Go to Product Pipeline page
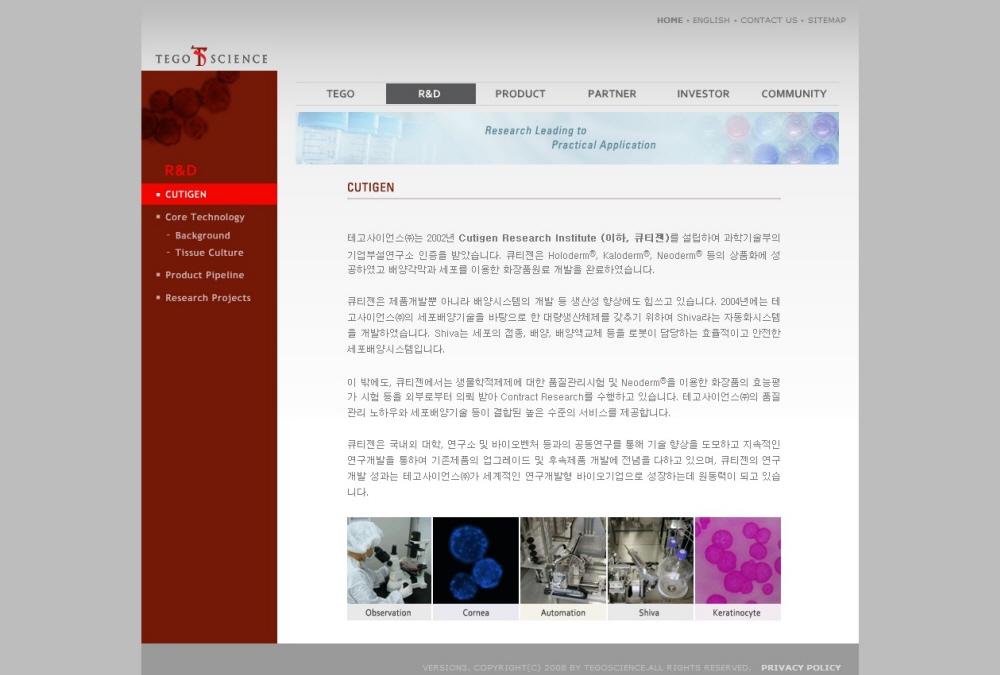The image size is (1000, 675). (204, 275)
